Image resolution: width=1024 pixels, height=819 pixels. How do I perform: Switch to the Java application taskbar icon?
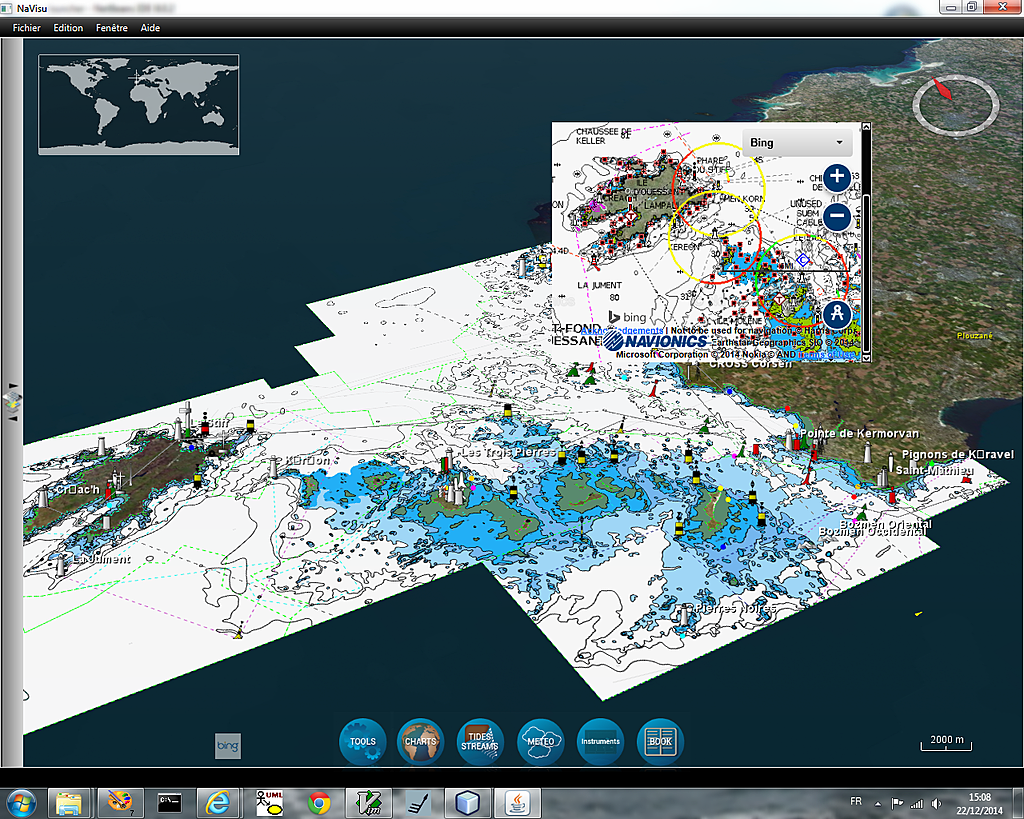(517, 803)
